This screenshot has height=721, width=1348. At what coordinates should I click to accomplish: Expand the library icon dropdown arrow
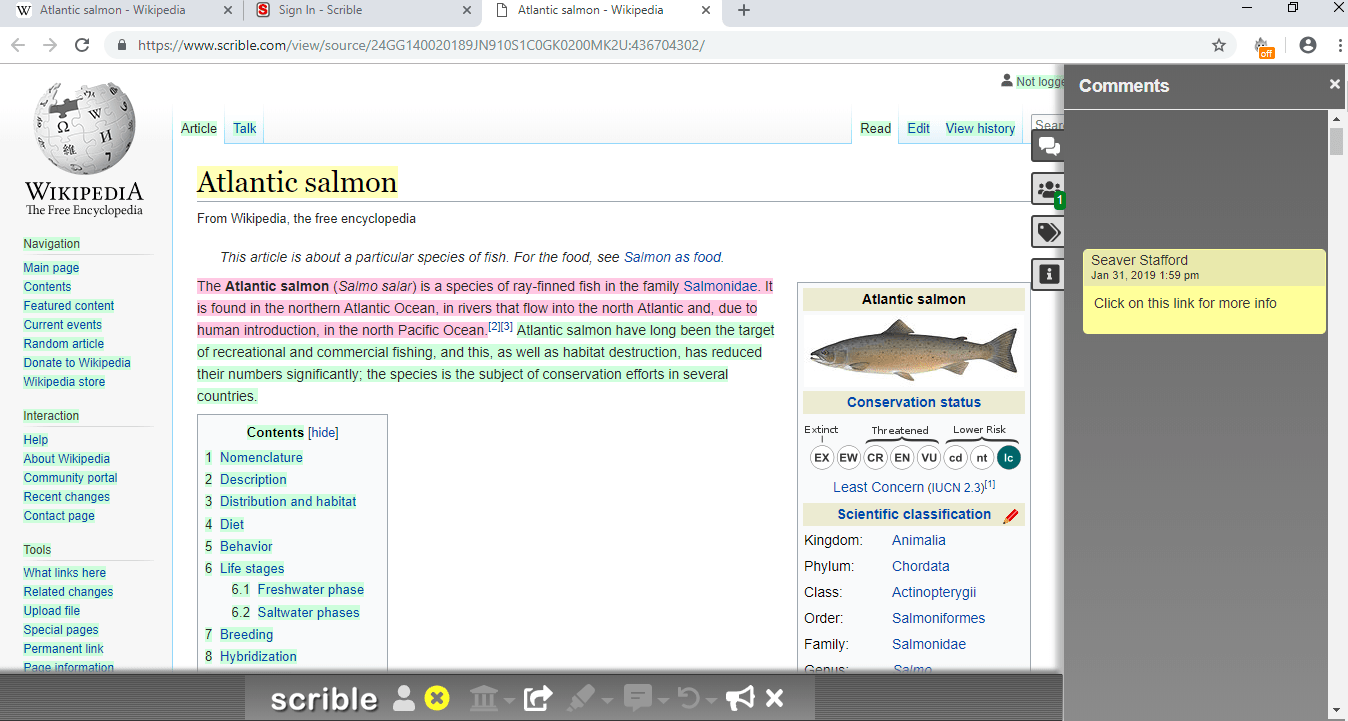point(510,700)
